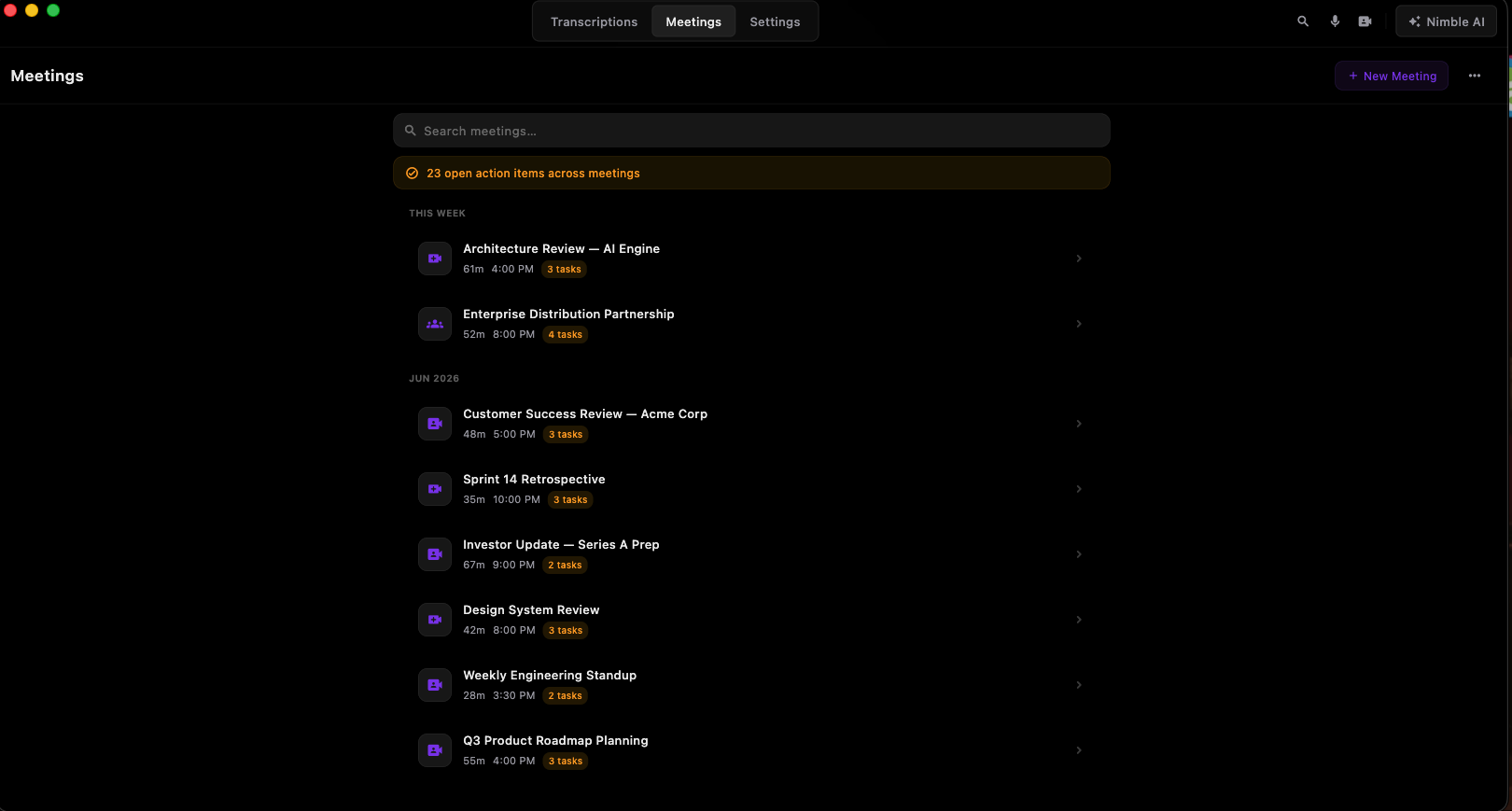Open the Design System Review meeting
Image resolution: width=1512 pixels, height=811 pixels.
click(751, 620)
